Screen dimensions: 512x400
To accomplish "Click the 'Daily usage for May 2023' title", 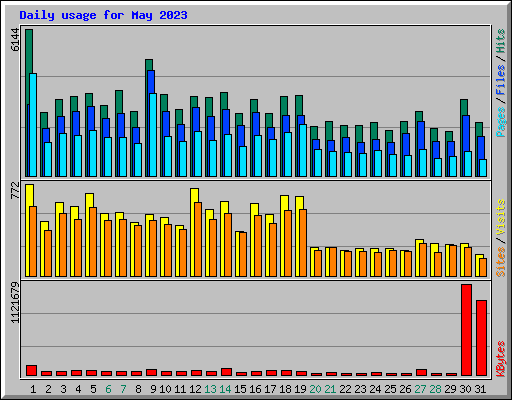I will coord(103,15).
